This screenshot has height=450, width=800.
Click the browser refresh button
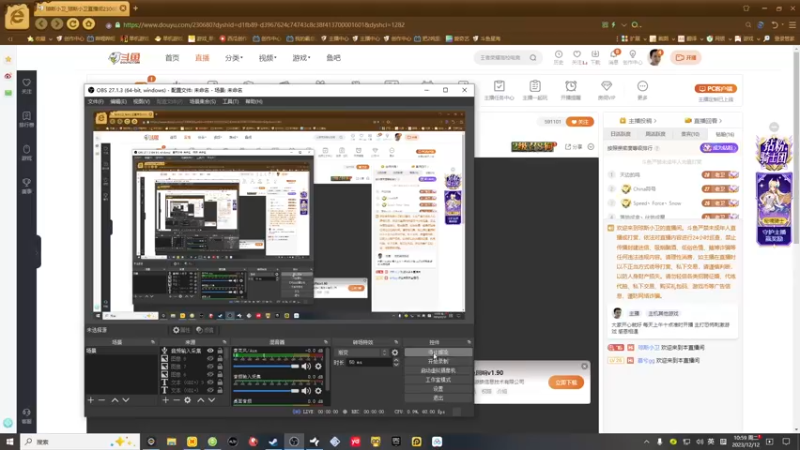tap(73, 24)
